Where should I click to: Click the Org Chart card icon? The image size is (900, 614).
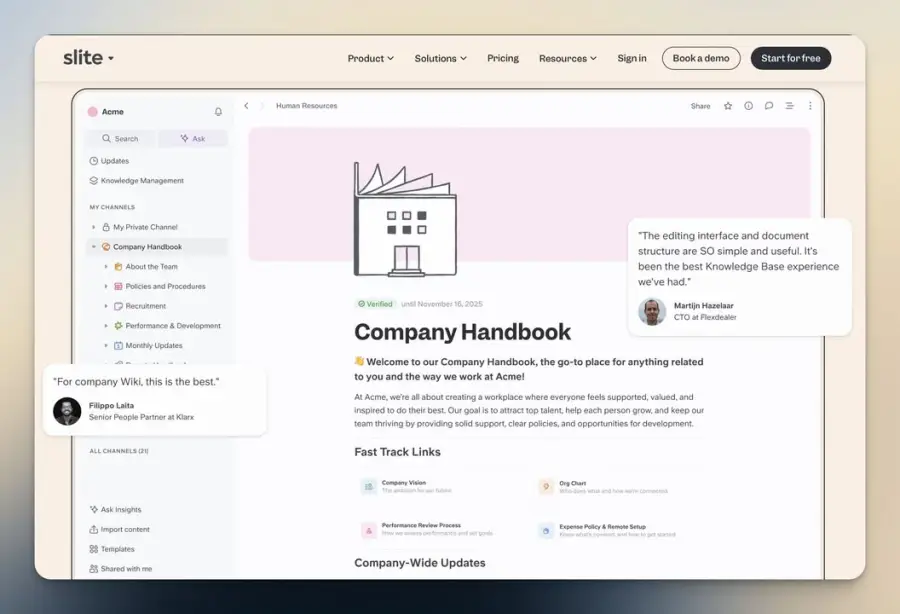point(546,487)
